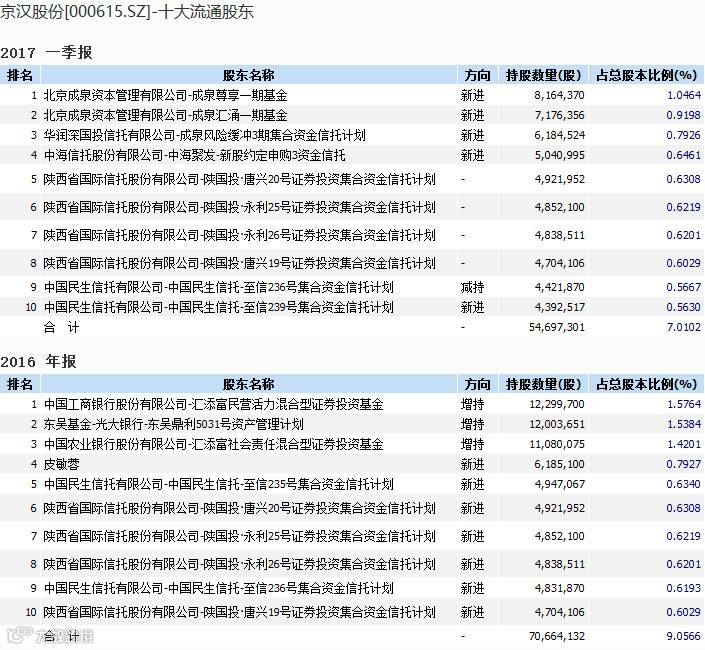Viewport: 705px width, 650px height.
Task: Click 2017 total shares 54,697,301
Action: (557, 327)
